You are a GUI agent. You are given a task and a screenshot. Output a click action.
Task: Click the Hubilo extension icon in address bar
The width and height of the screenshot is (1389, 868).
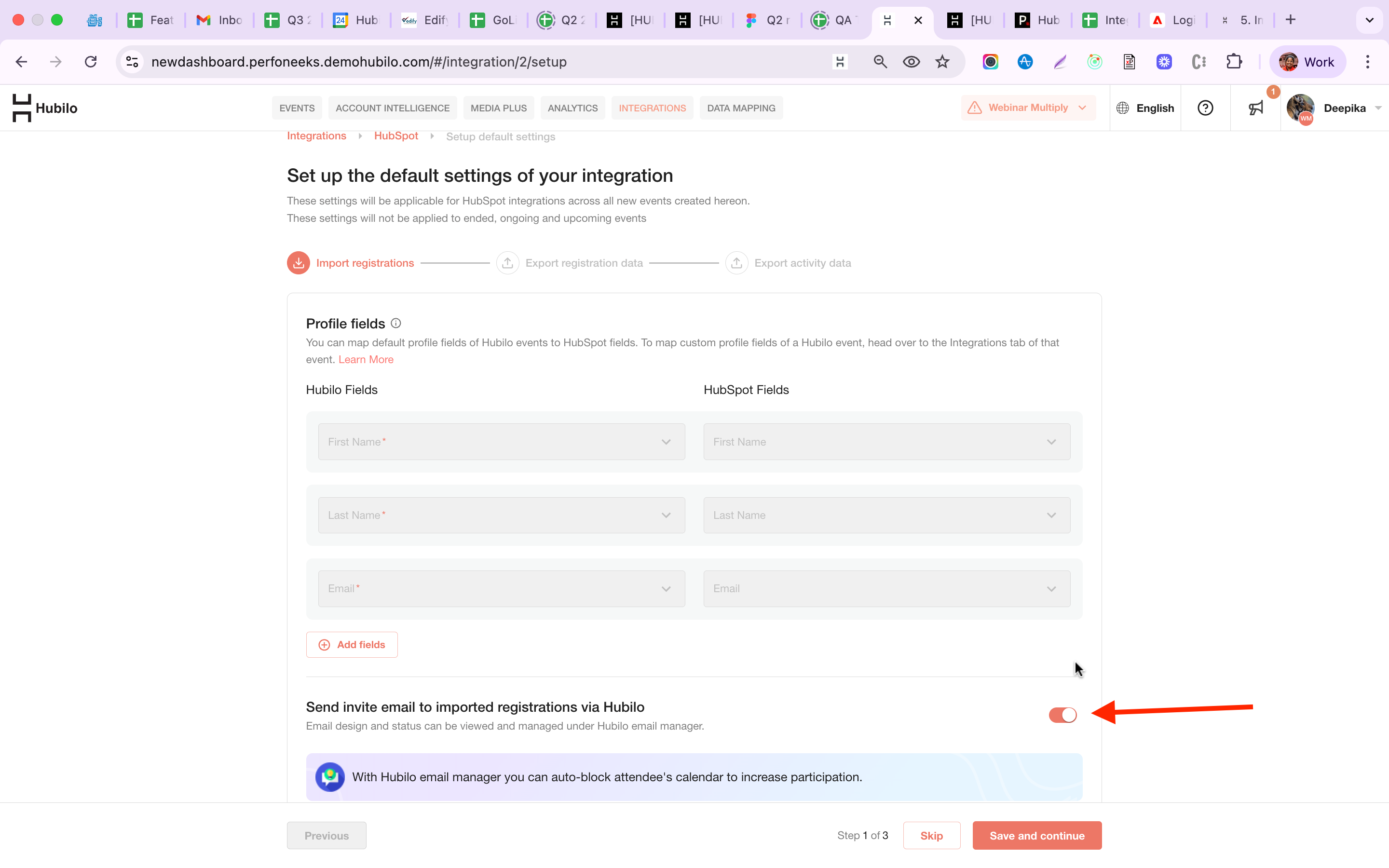(840, 61)
